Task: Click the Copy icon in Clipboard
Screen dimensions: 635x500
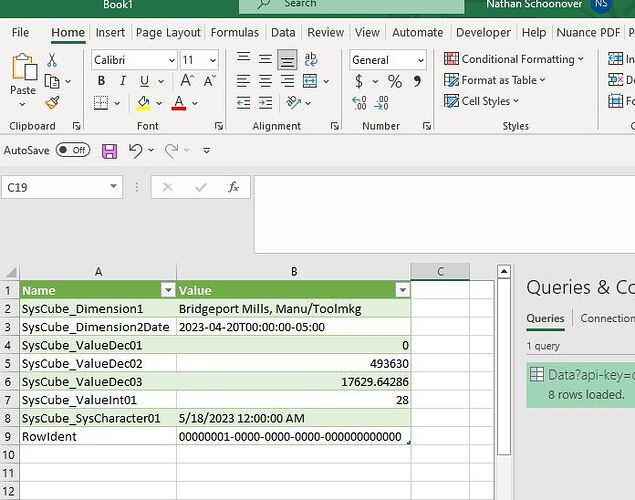Action: (x=52, y=81)
